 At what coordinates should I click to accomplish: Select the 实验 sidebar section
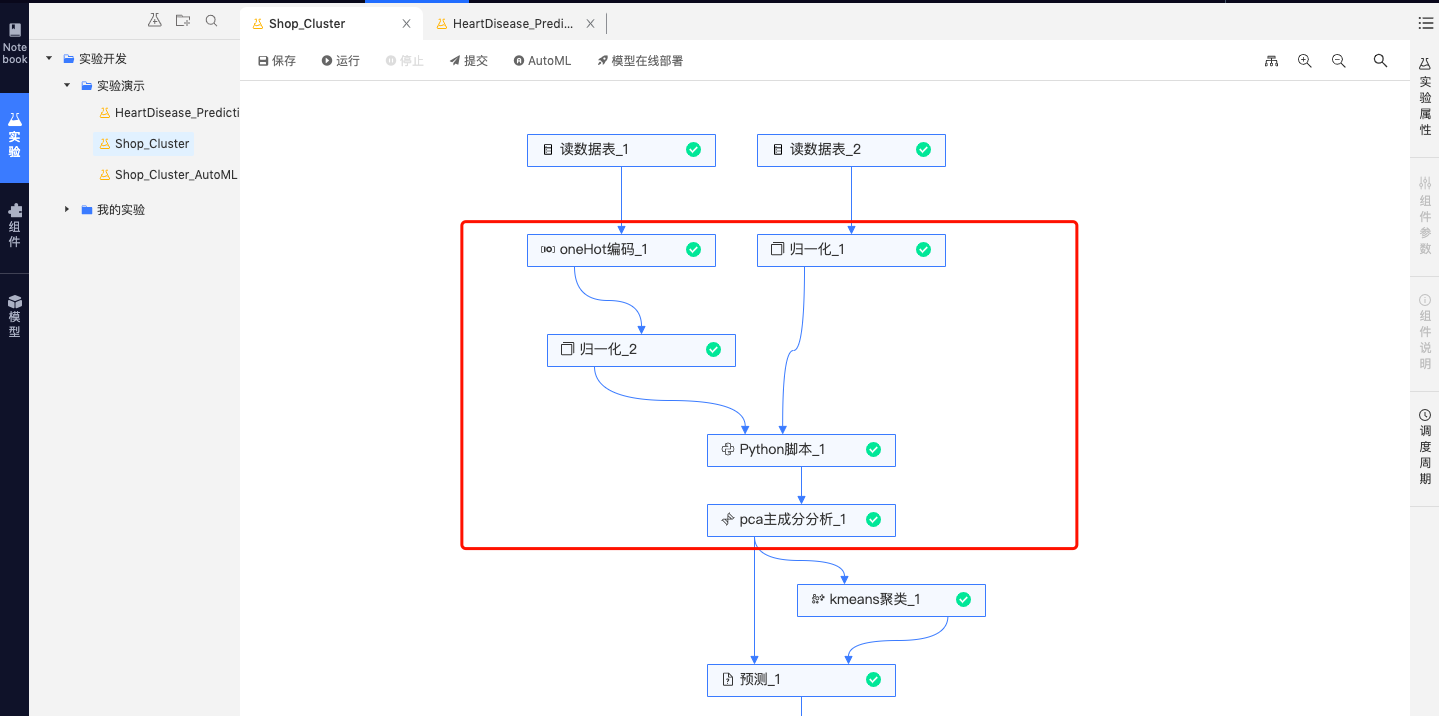pos(14,136)
